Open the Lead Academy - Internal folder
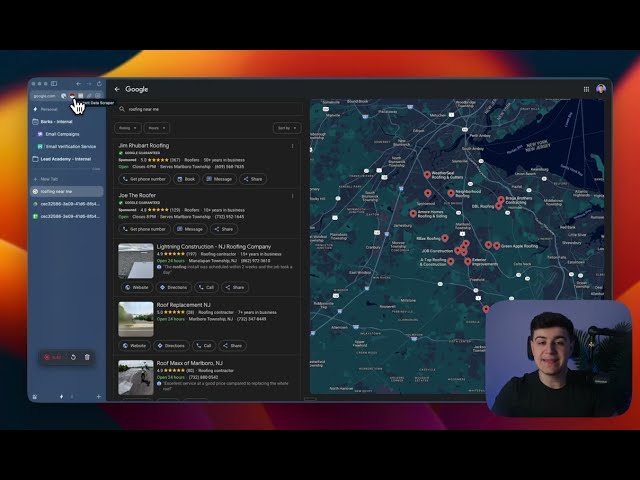This screenshot has width=640, height=480. [66, 158]
